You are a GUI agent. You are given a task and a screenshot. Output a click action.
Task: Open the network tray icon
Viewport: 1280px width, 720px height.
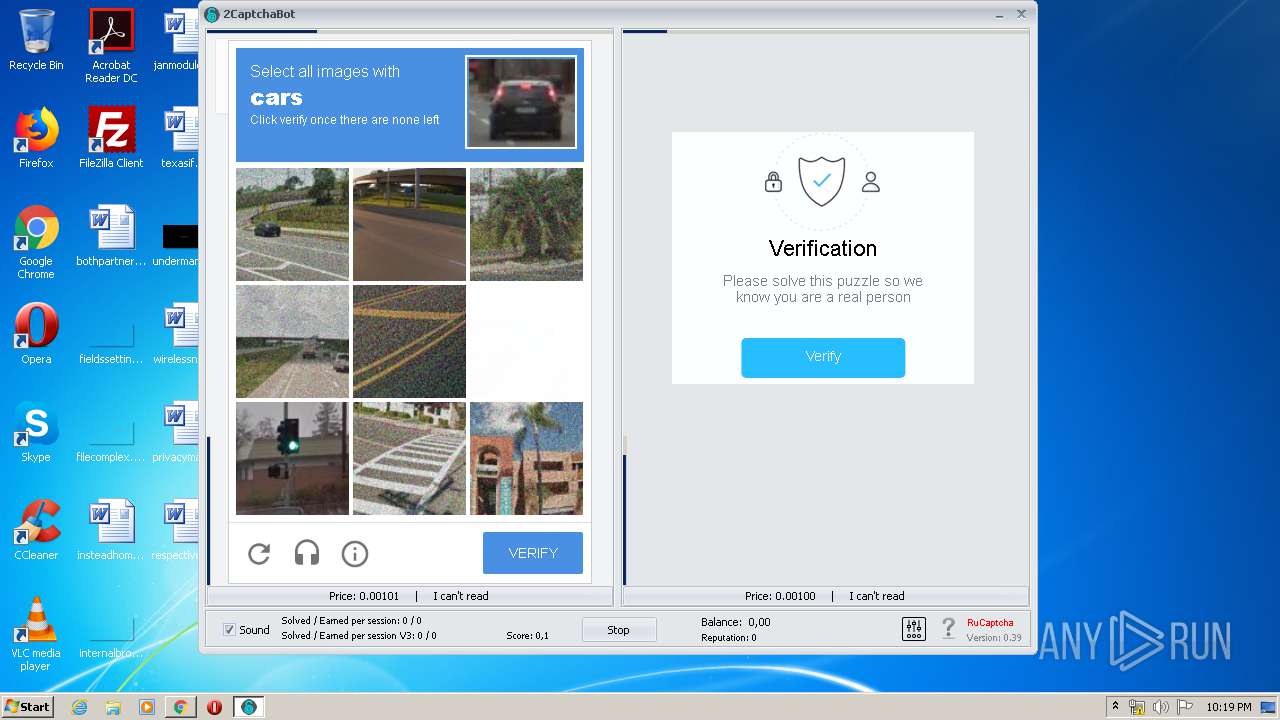[1137, 707]
